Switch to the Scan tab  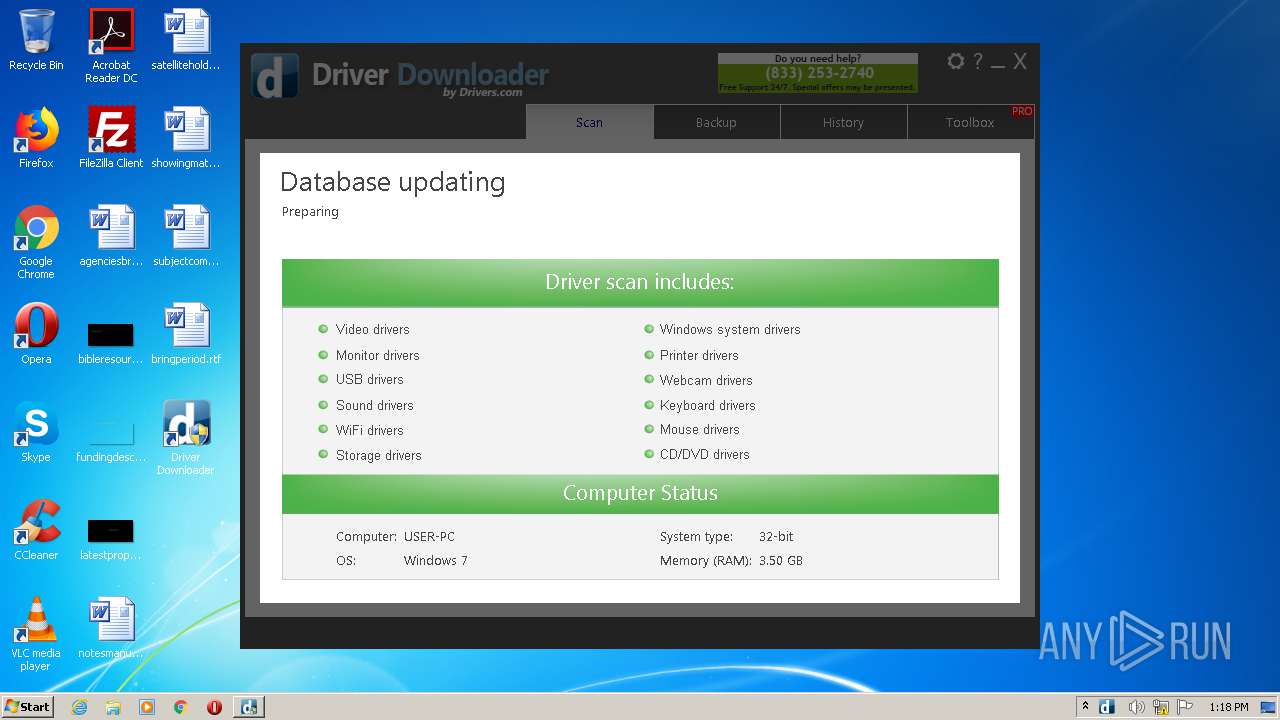tap(590, 122)
